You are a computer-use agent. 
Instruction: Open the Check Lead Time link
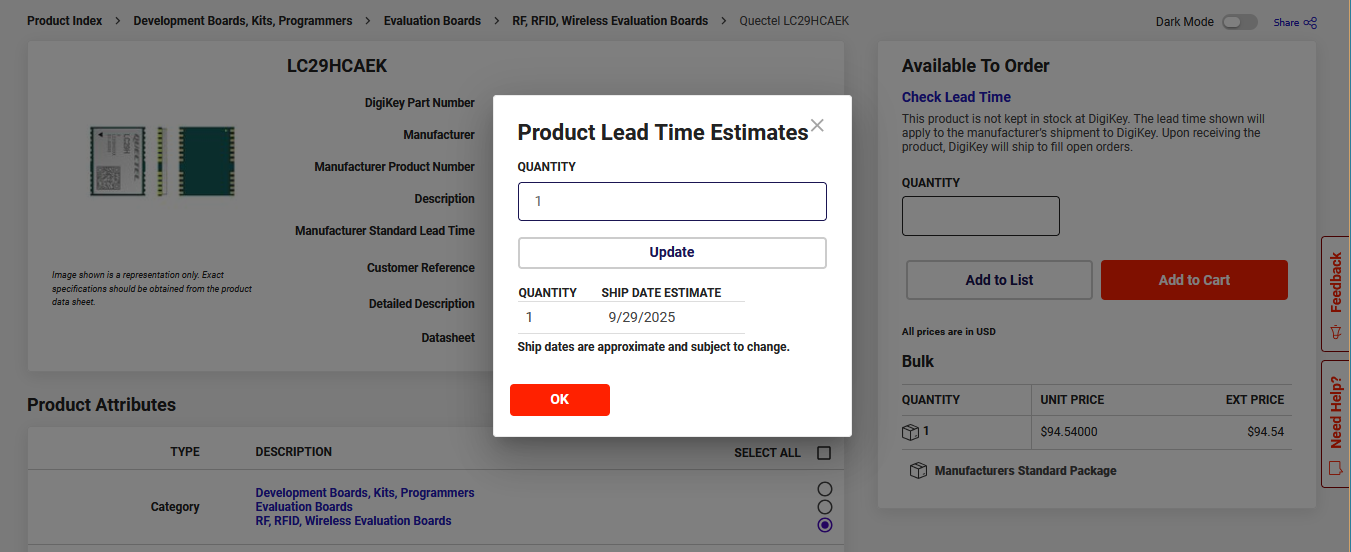(x=956, y=97)
